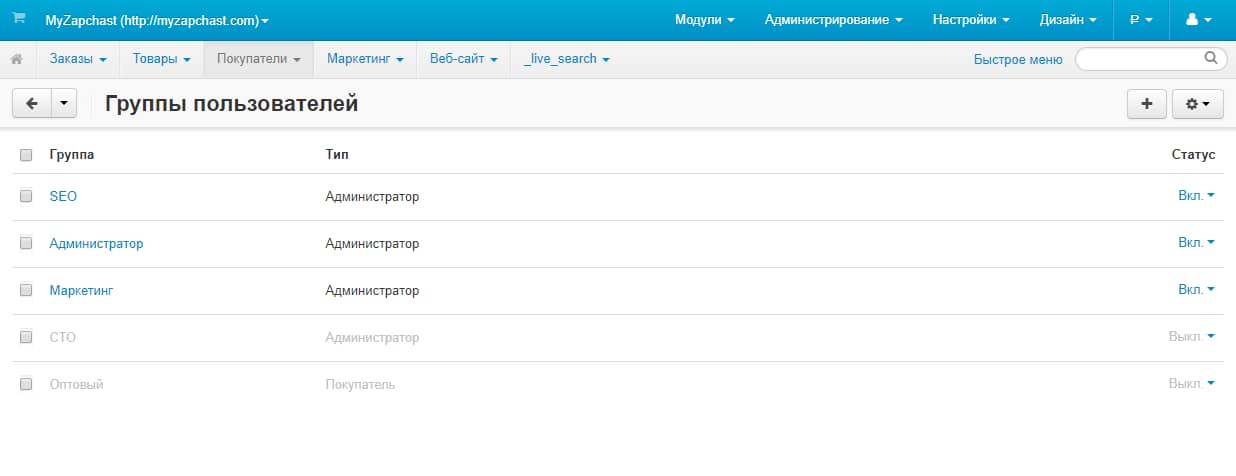
Task: Click the Покупатель type cell
Action: (x=360, y=384)
